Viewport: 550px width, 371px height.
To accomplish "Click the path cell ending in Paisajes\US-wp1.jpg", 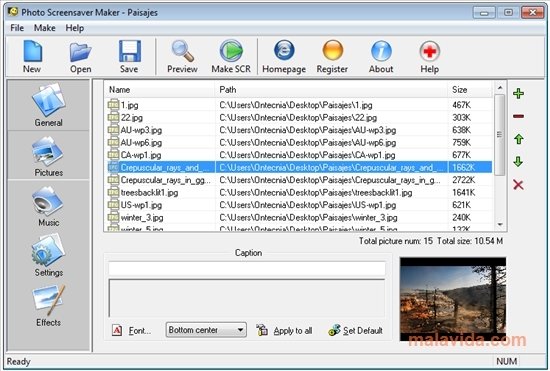I will click(x=307, y=205).
